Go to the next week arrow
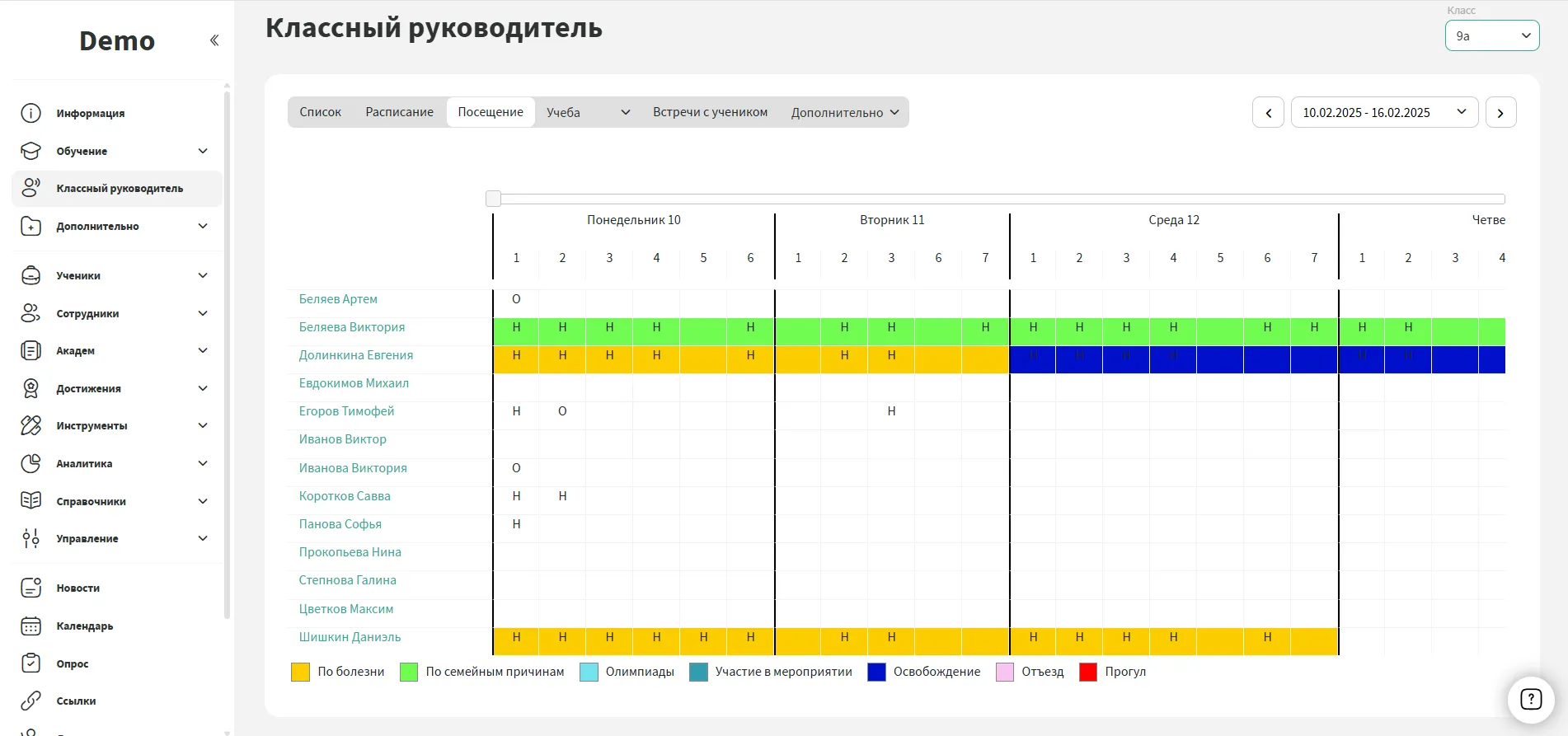Image resolution: width=1568 pixels, height=736 pixels. coord(1500,112)
